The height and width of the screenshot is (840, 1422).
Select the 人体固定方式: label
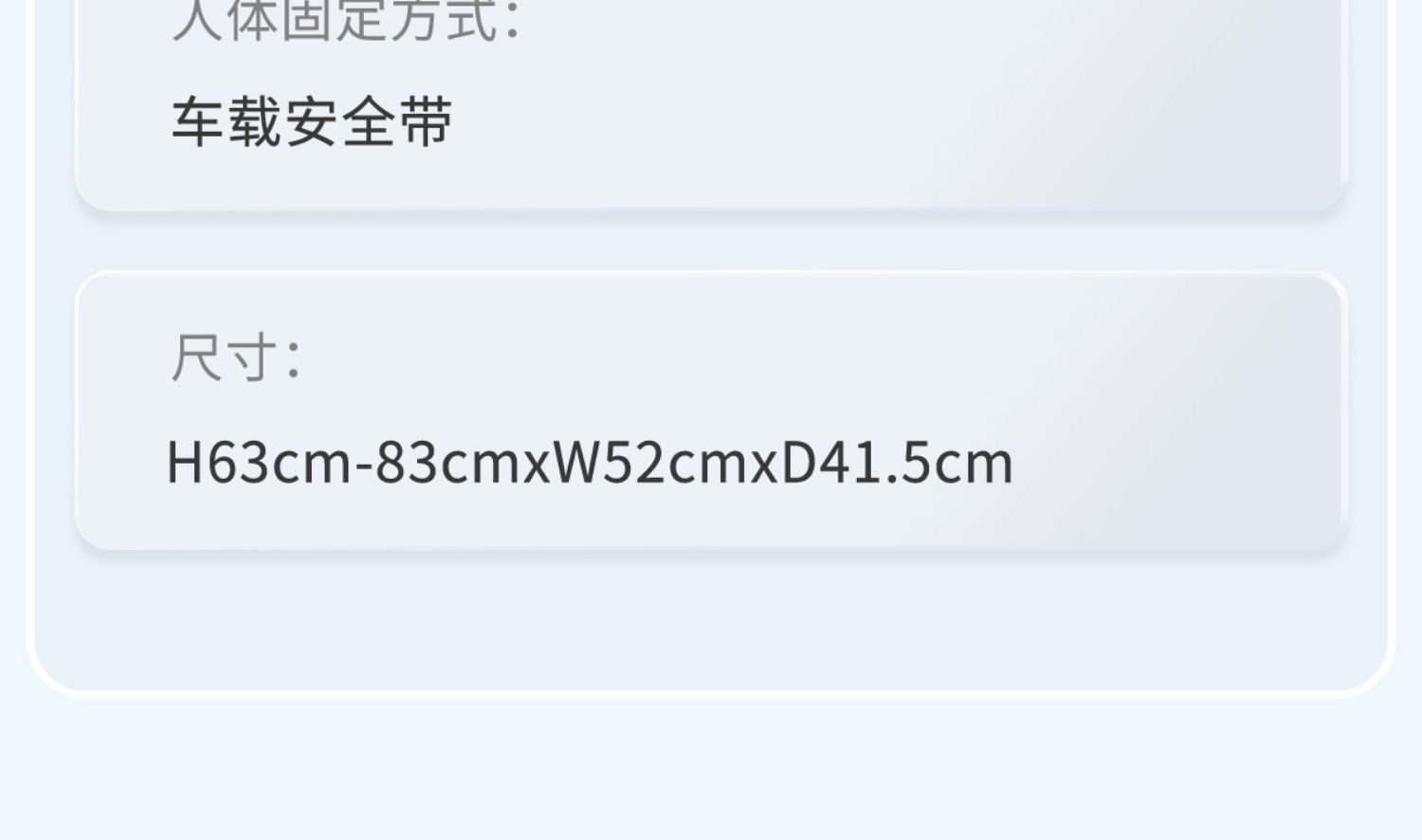[346, 21]
